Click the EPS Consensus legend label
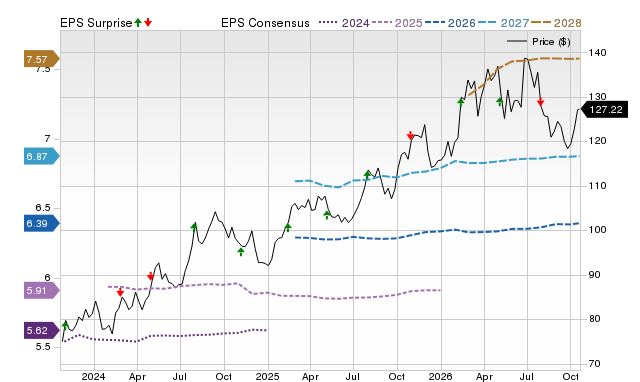This screenshot has height=382, width=640. coord(265,23)
